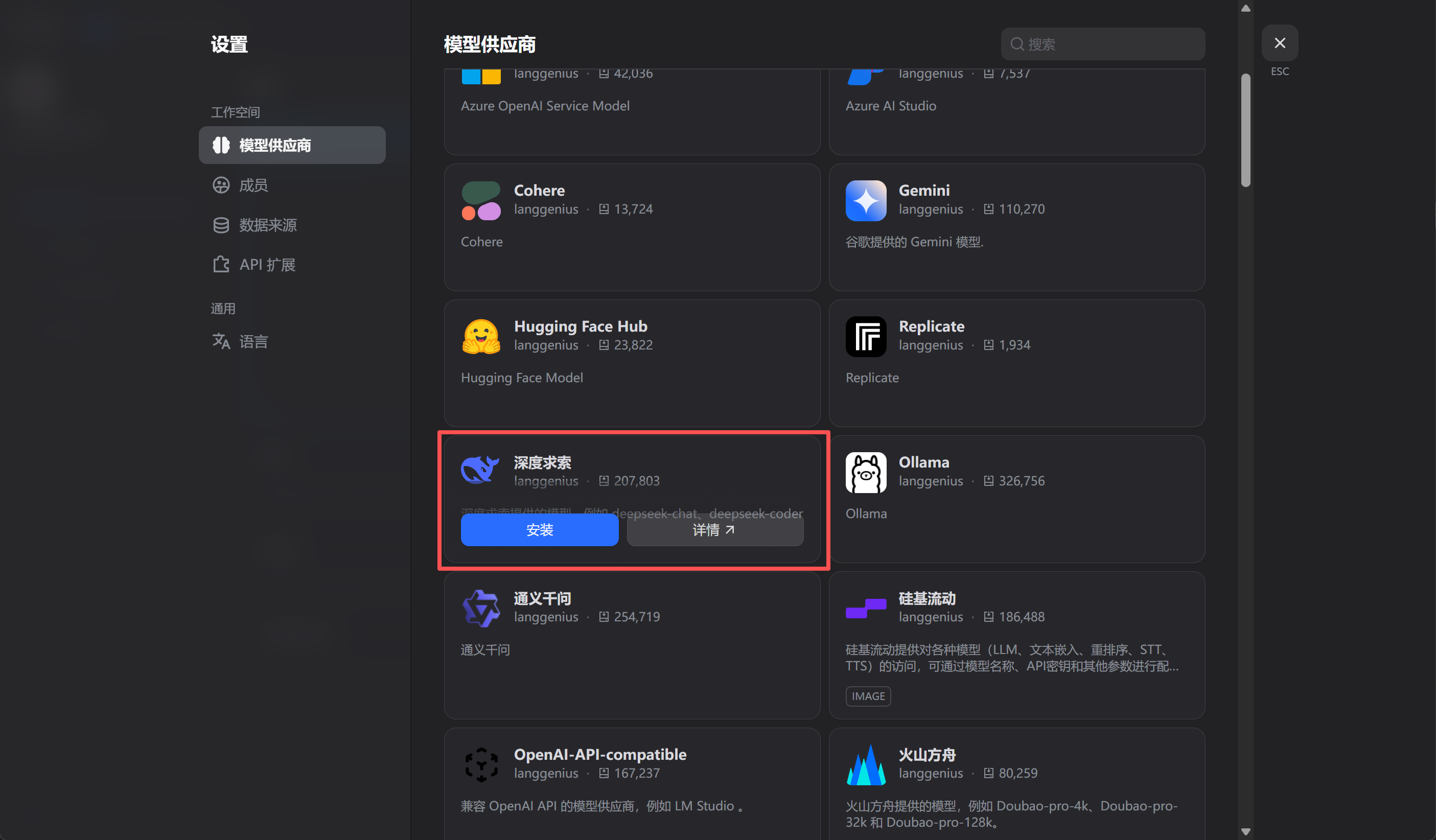This screenshot has height=840, width=1436.
Task: Click the OpenAI-API-compatible logo icon
Action: (481, 764)
